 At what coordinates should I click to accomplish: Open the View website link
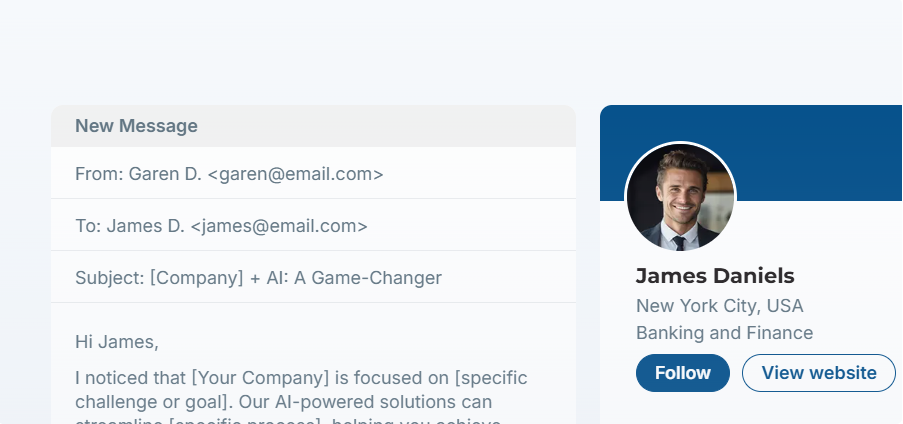tap(818, 373)
